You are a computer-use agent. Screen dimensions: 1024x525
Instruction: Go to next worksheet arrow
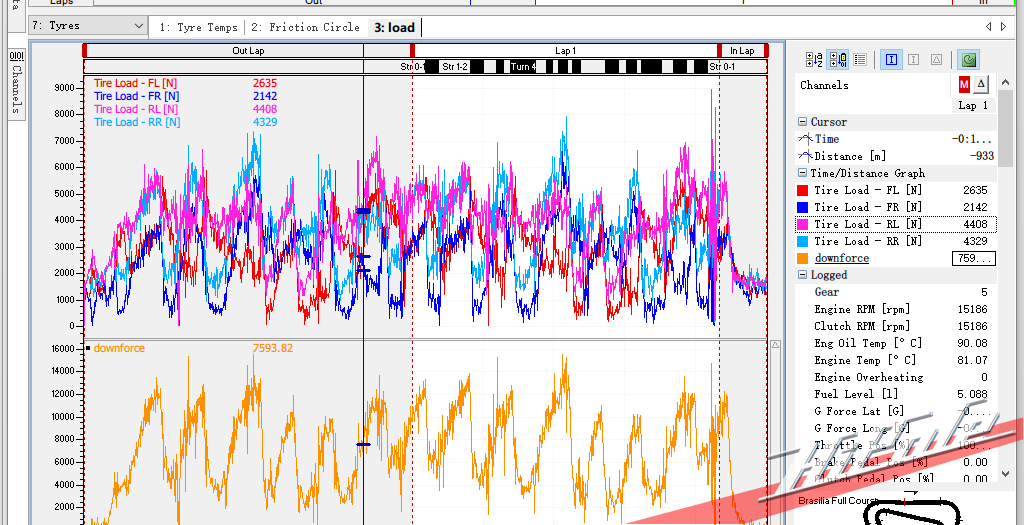coord(1005,27)
